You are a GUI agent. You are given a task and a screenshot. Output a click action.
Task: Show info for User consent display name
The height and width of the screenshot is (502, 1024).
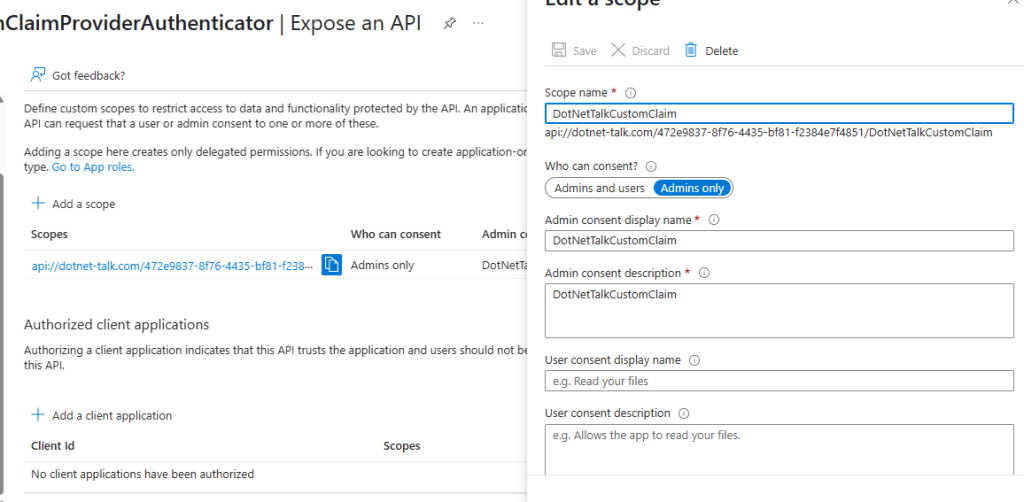point(694,360)
